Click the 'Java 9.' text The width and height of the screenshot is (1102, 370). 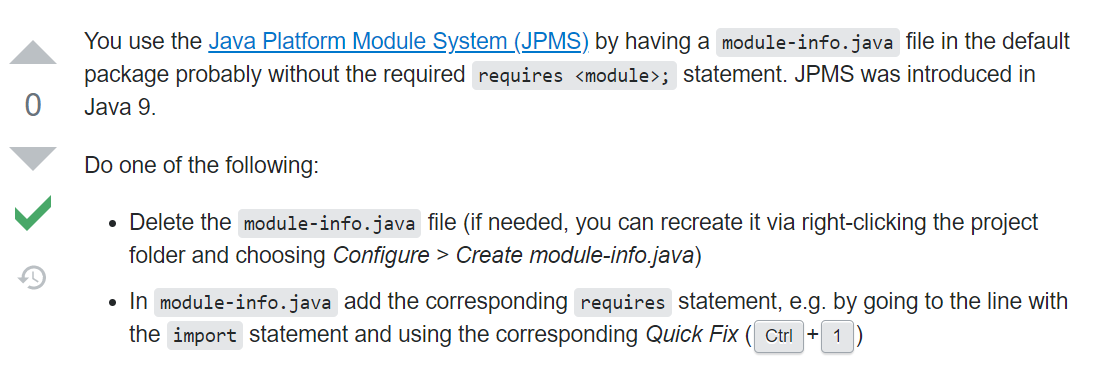(x=120, y=108)
